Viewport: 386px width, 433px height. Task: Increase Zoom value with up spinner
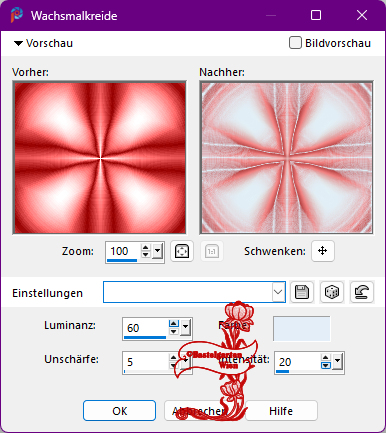146,248
